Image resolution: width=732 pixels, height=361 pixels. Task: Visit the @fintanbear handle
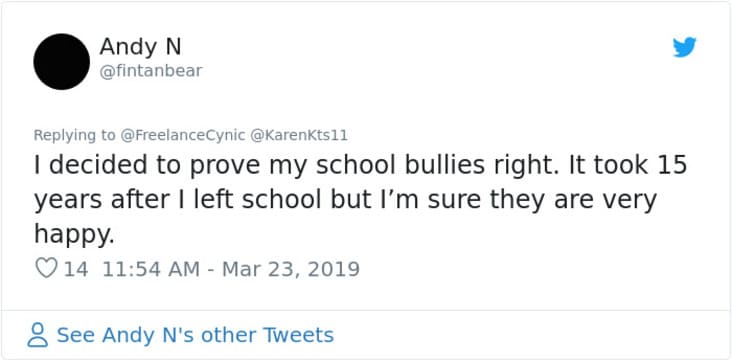(x=151, y=71)
